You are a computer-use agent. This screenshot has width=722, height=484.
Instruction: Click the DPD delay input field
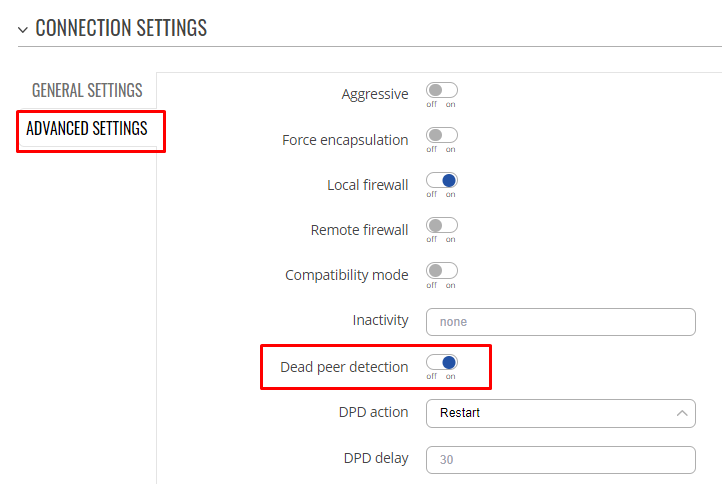560,460
